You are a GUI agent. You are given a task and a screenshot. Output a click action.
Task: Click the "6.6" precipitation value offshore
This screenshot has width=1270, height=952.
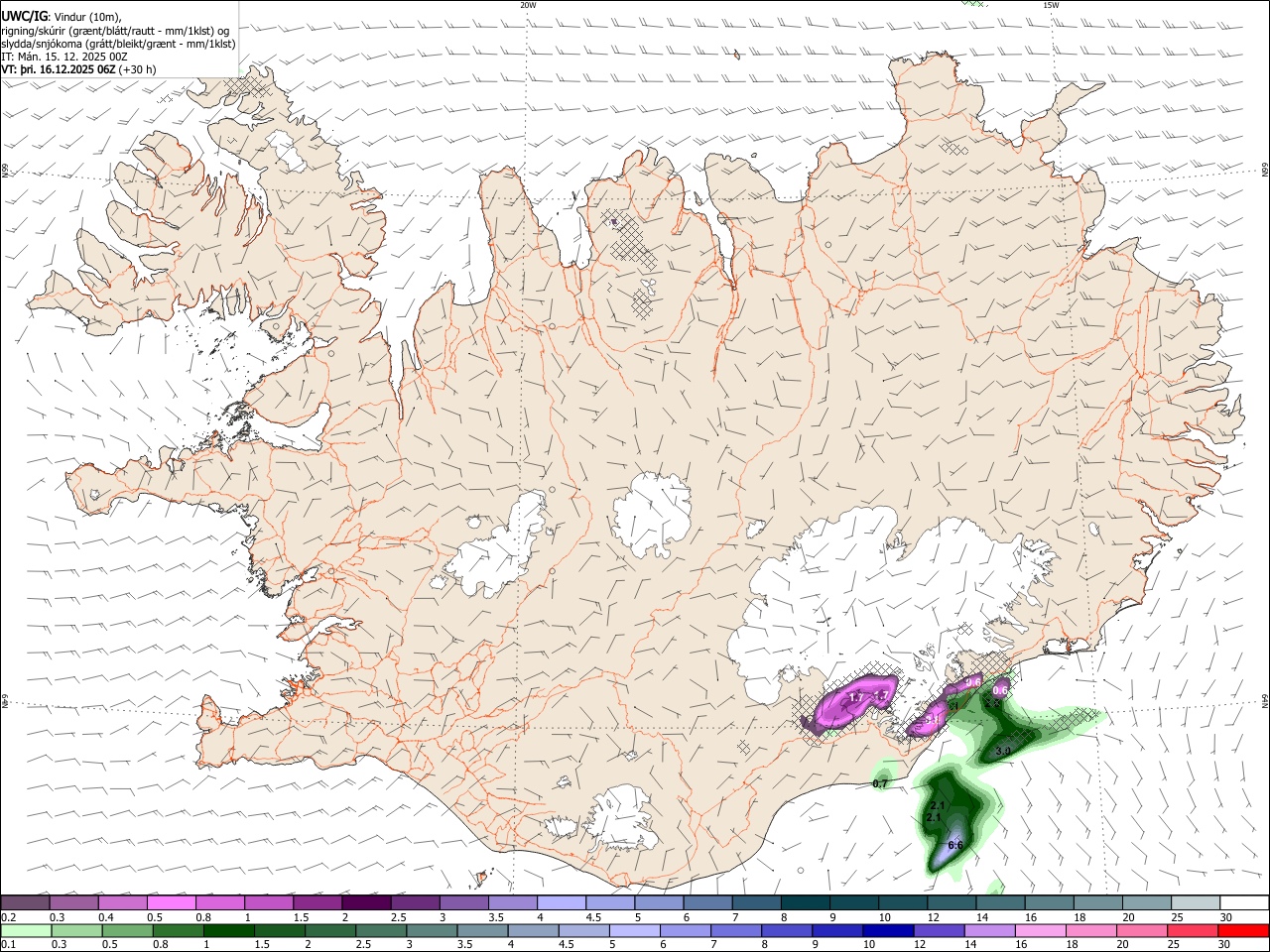pos(955,845)
